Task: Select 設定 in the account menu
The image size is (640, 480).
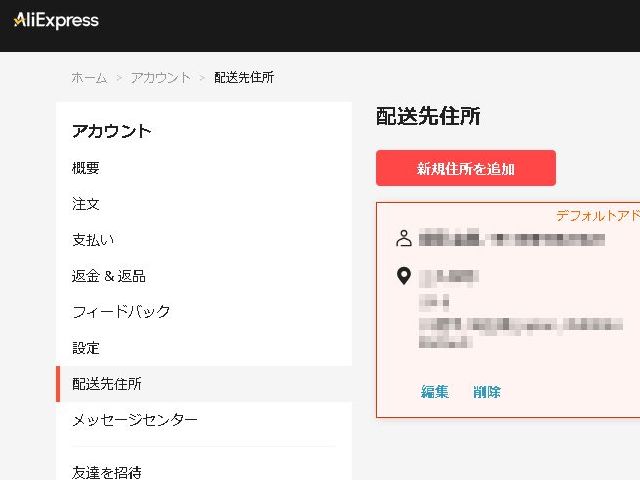Action: [86, 348]
